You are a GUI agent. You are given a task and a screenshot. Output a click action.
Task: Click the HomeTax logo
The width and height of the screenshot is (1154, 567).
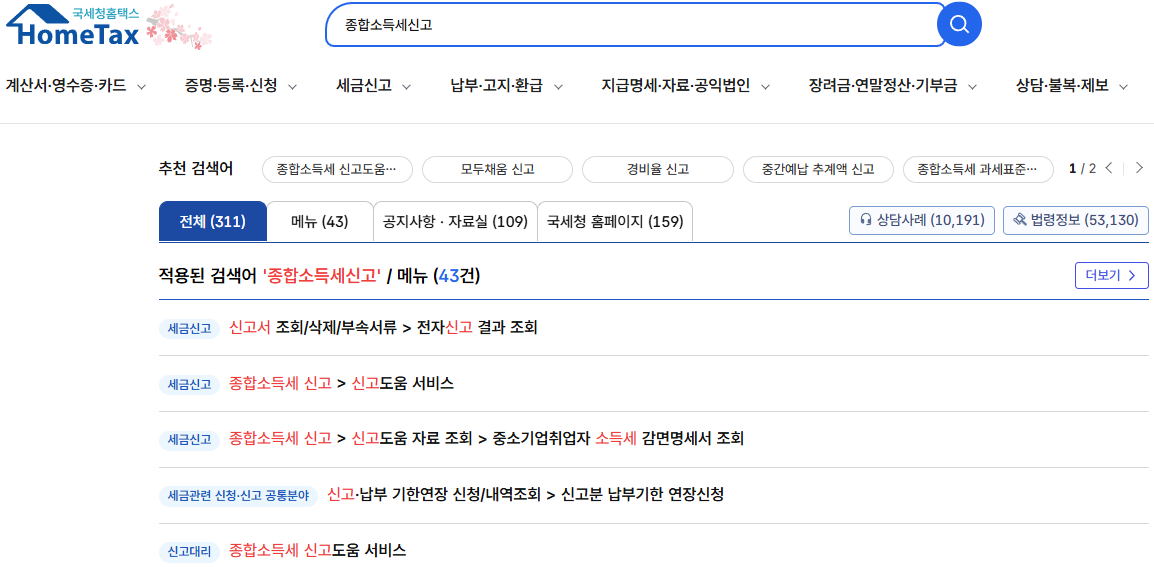(73, 25)
